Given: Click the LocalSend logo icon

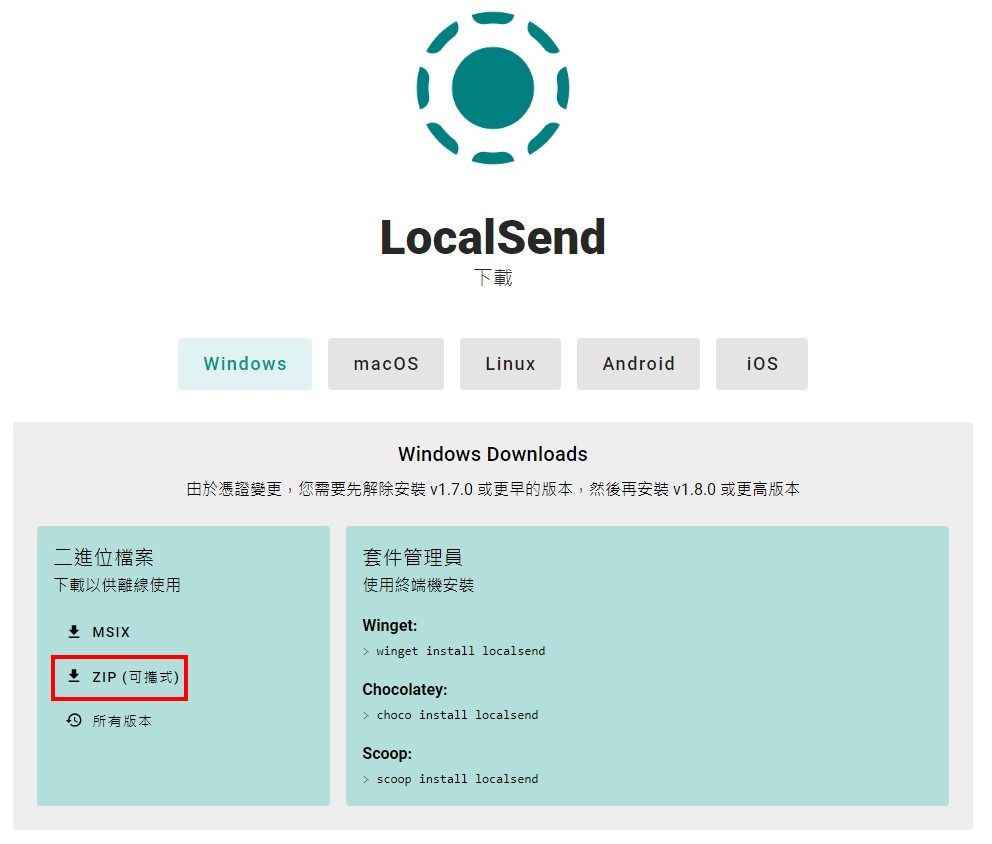Looking at the screenshot, I should tap(493, 87).
